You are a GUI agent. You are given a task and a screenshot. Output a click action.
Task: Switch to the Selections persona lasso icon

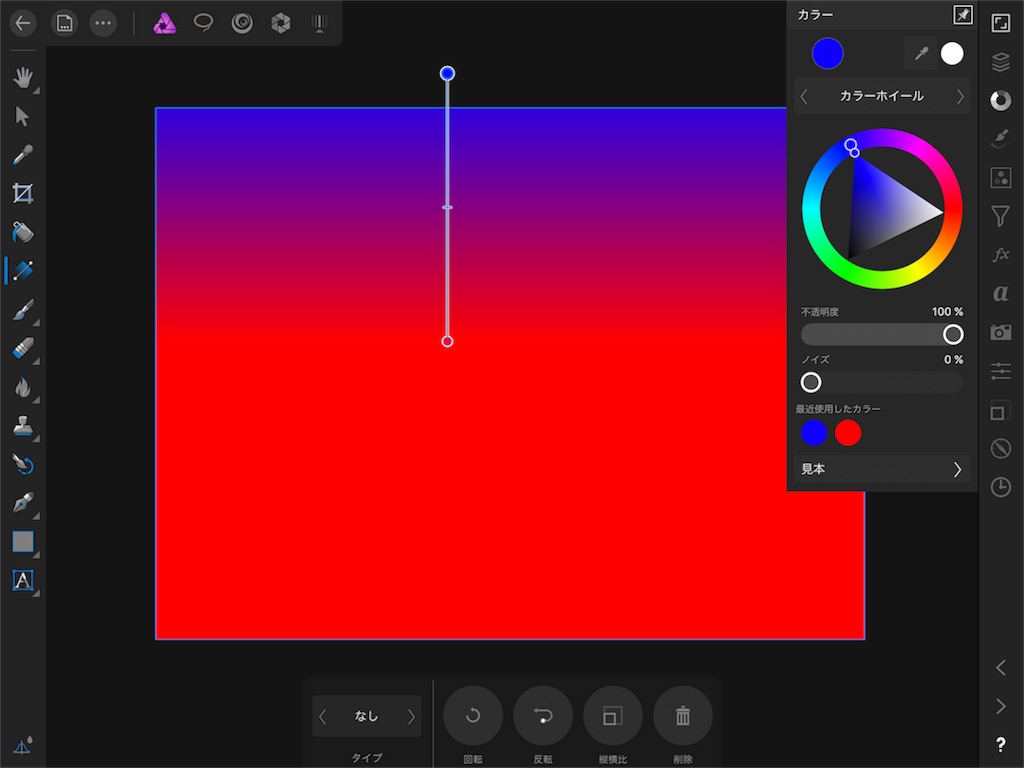[x=203, y=24]
